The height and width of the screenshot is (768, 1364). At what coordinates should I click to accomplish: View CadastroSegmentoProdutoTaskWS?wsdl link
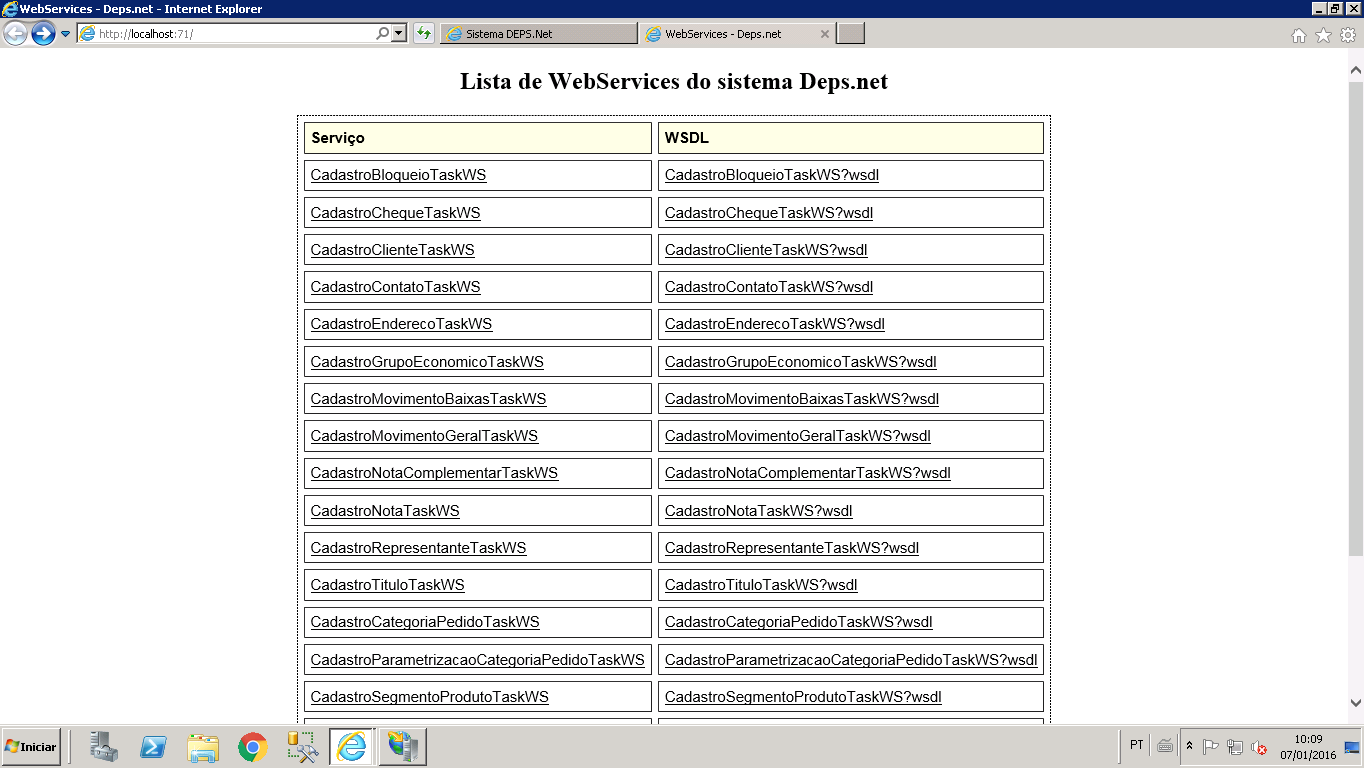click(803, 697)
